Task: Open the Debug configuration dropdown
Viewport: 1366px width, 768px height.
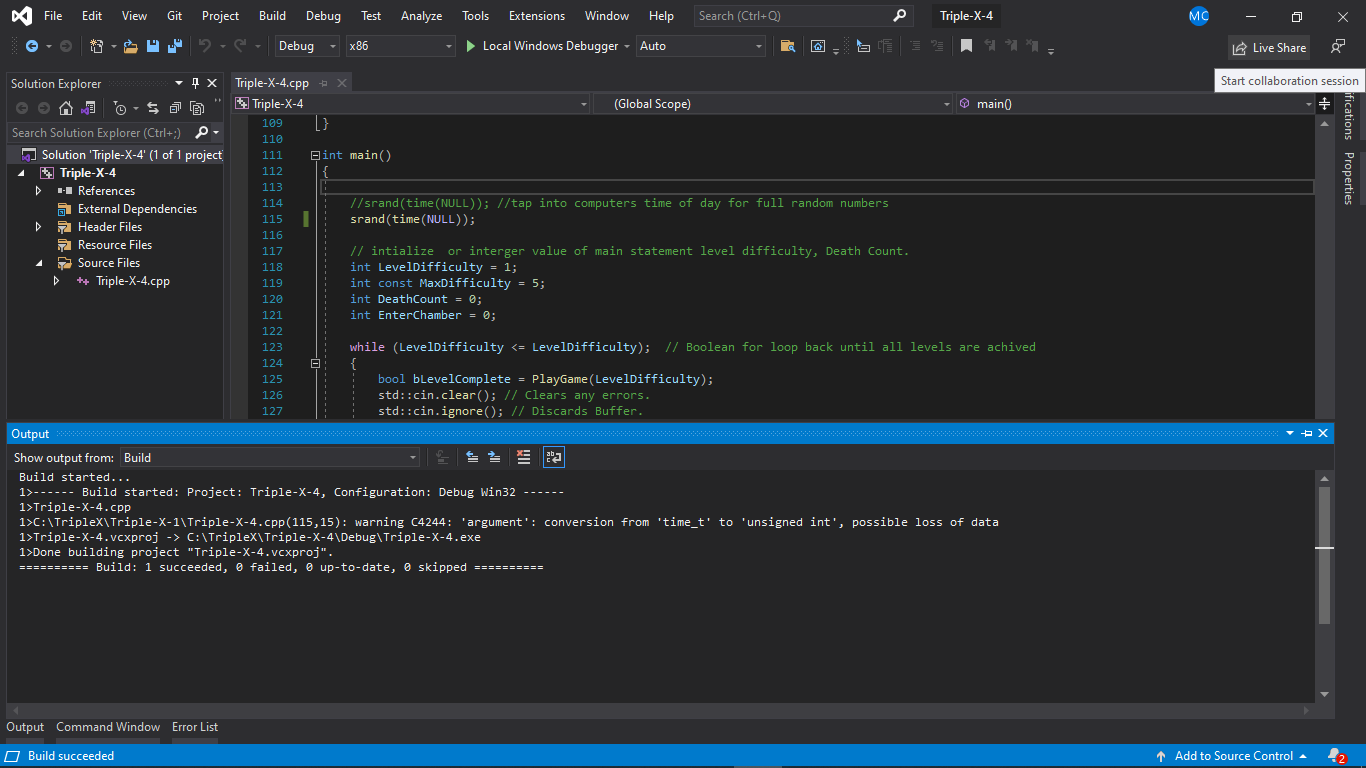Action: click(x=306, y=46)
